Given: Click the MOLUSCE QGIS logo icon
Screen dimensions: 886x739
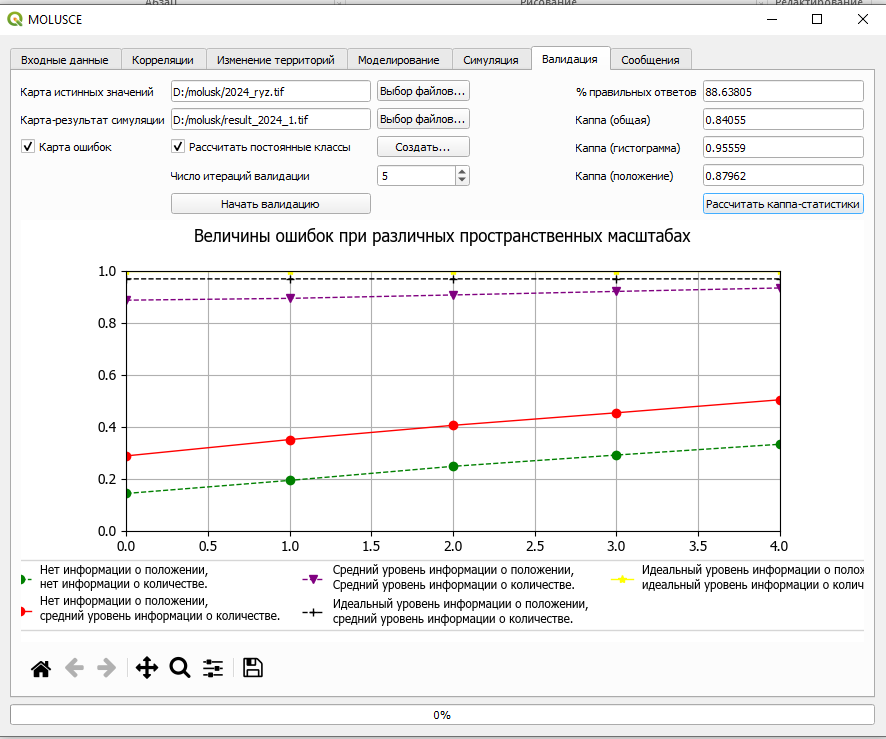Looking at the screenshot, I should (x=15, y=19).
